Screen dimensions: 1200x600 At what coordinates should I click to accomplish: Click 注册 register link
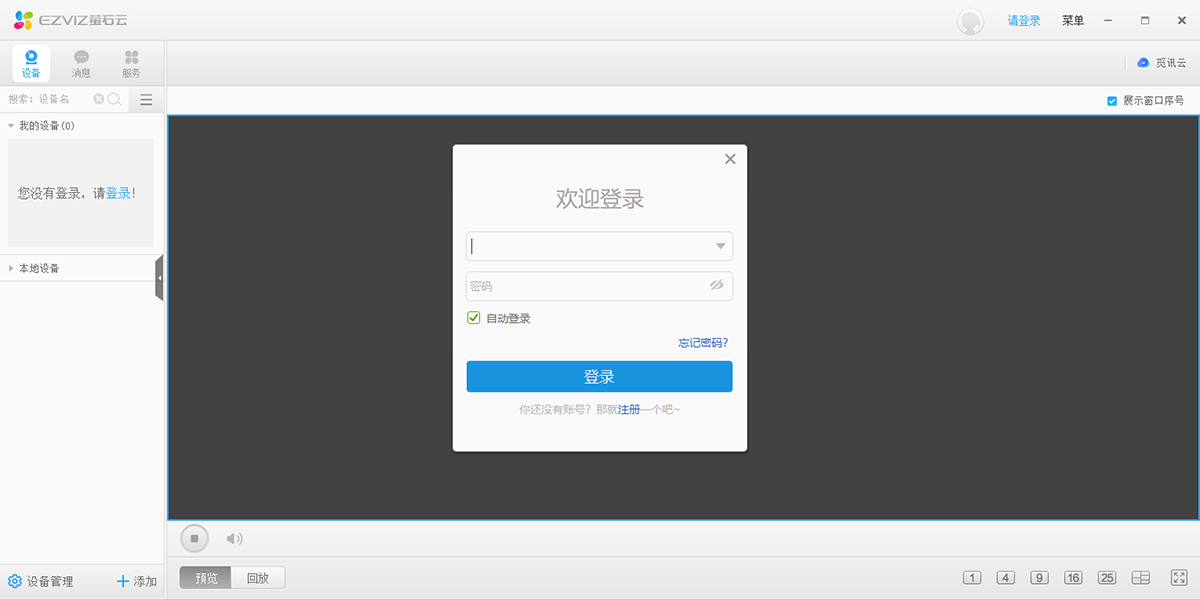coord(629,410)
